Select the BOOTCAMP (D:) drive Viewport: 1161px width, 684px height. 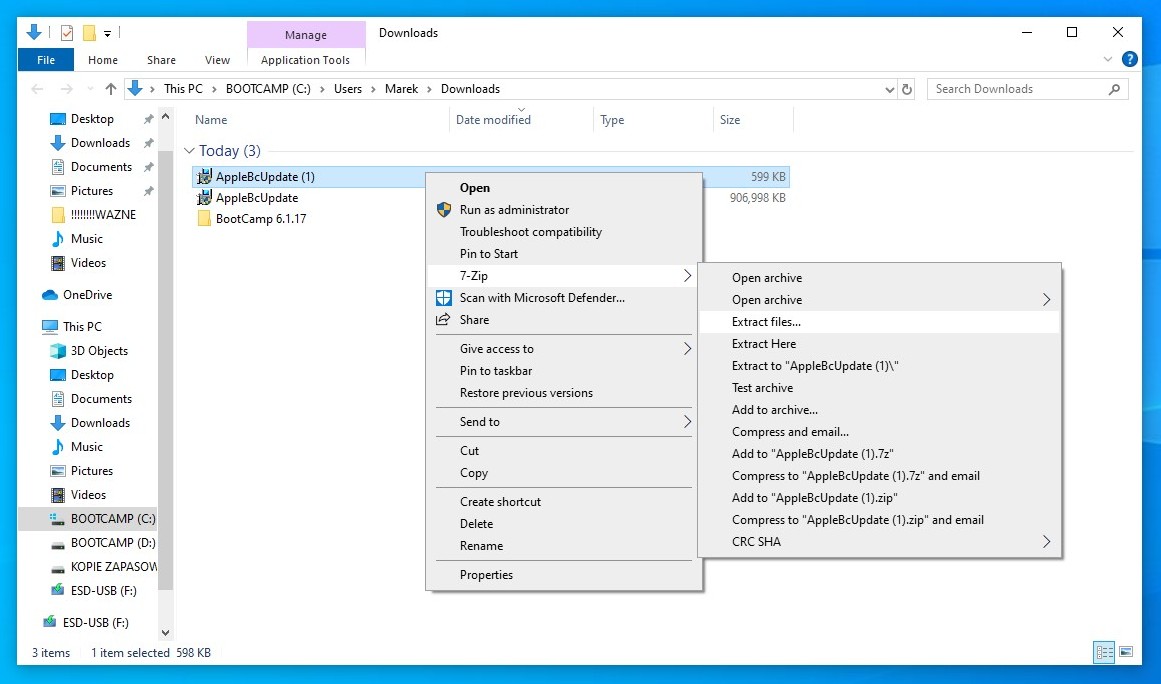pos(103,543)
